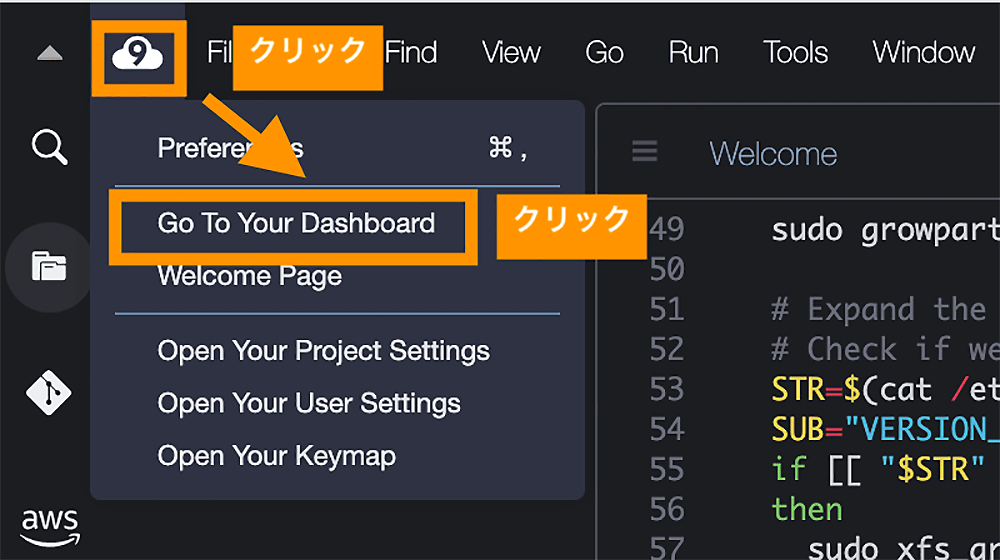Screen dimensions: 1000x560
Task: Open the Source Control git icon
Action: coord(48,392)
